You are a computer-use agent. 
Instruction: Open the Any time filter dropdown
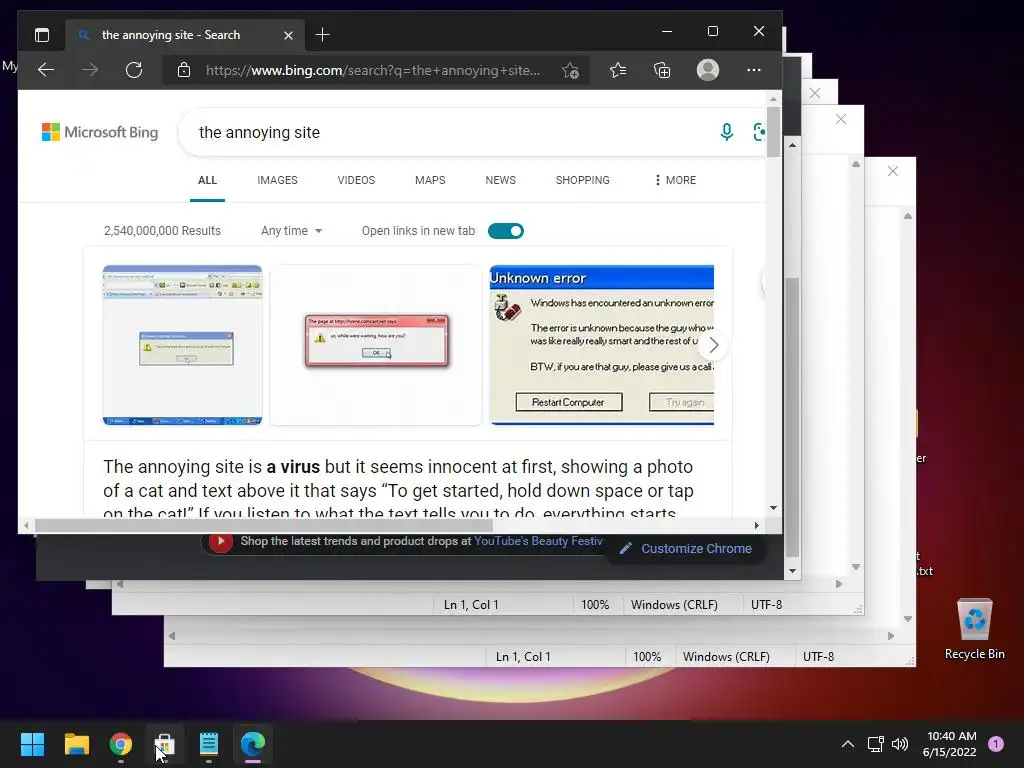[291, 231]
